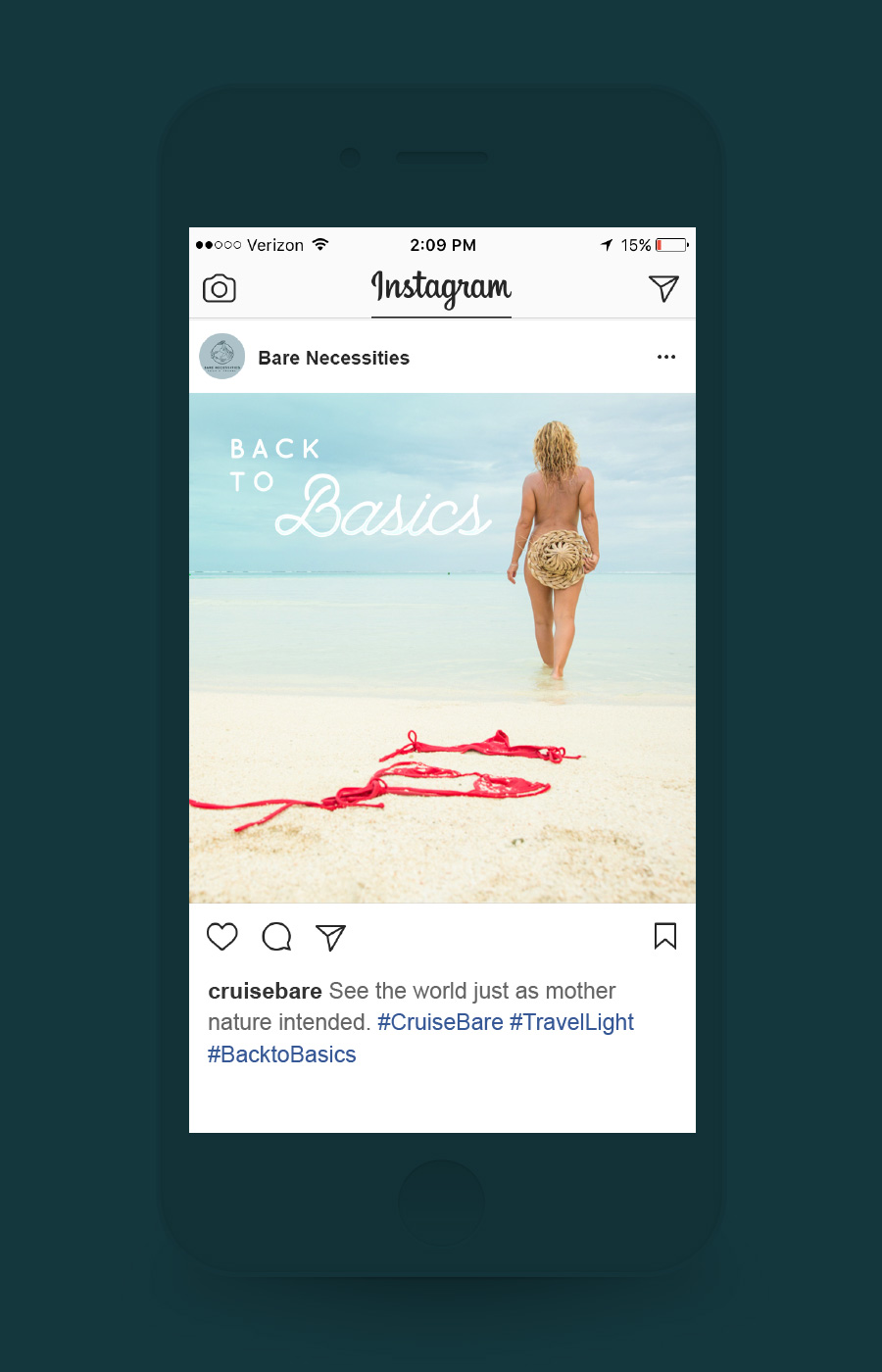This screenshot has height=1372, width=882.
Task: Tap the location arrow status icon
Action: (607, 245)
